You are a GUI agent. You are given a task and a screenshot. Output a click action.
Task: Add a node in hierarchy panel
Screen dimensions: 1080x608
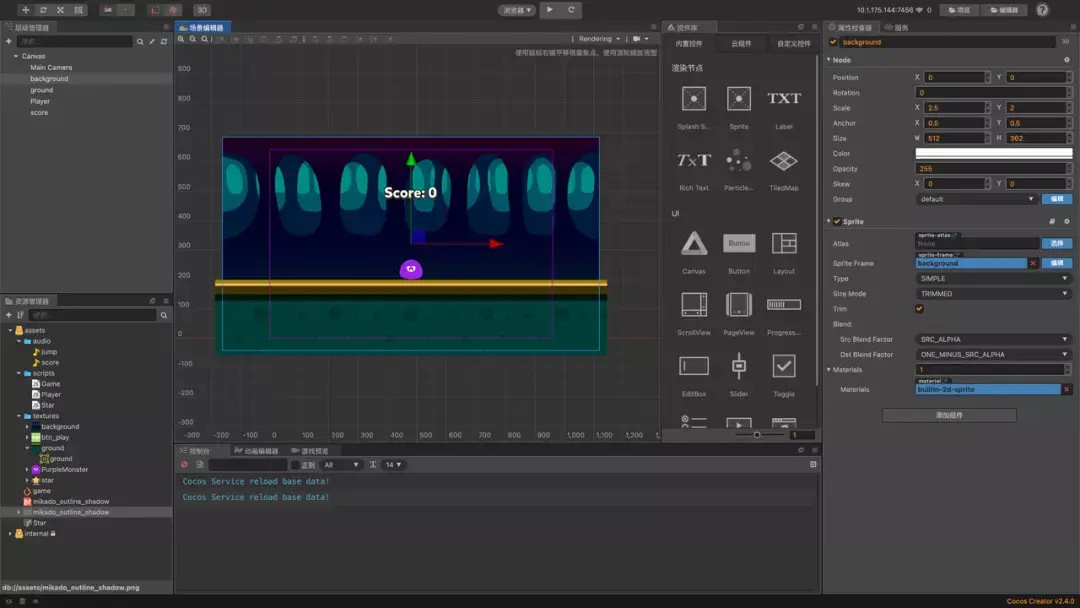[8, 41]
